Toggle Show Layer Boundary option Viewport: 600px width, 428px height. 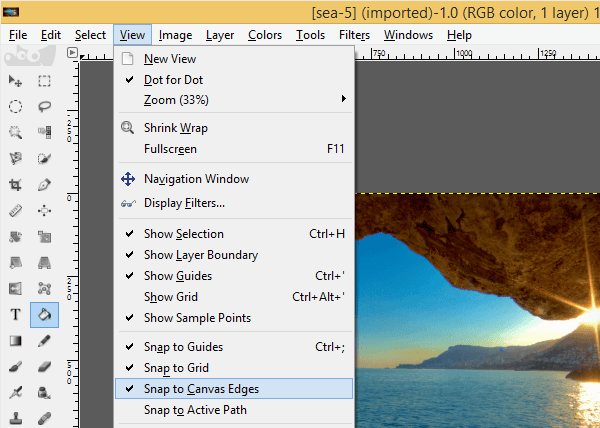pyautogui.click(x=234, y=255)
